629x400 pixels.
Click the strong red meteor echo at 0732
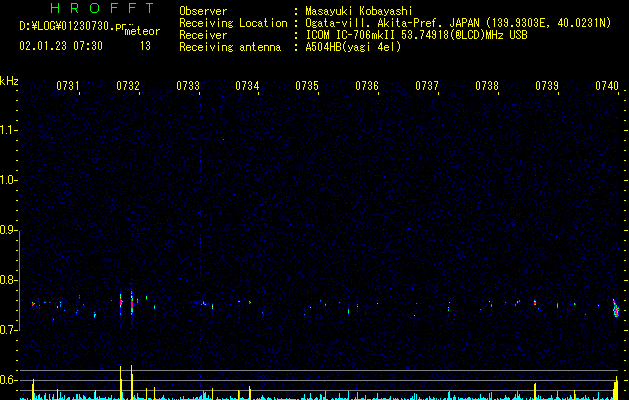(132, 303)
